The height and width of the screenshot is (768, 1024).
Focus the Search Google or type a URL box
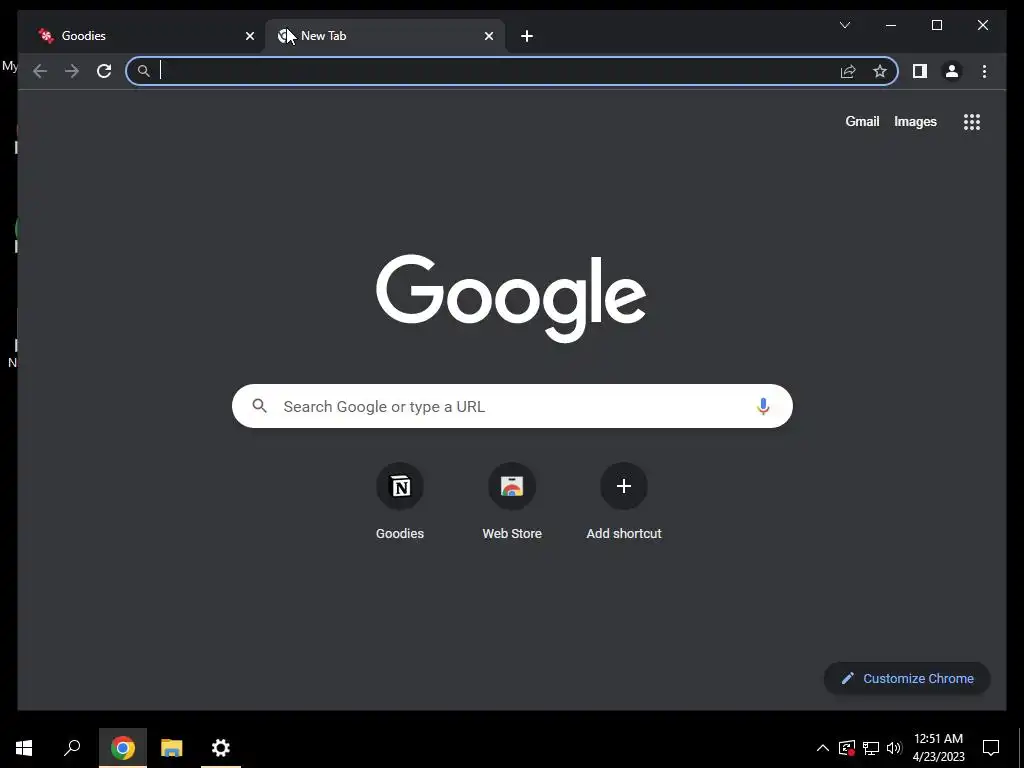(512, 406)
